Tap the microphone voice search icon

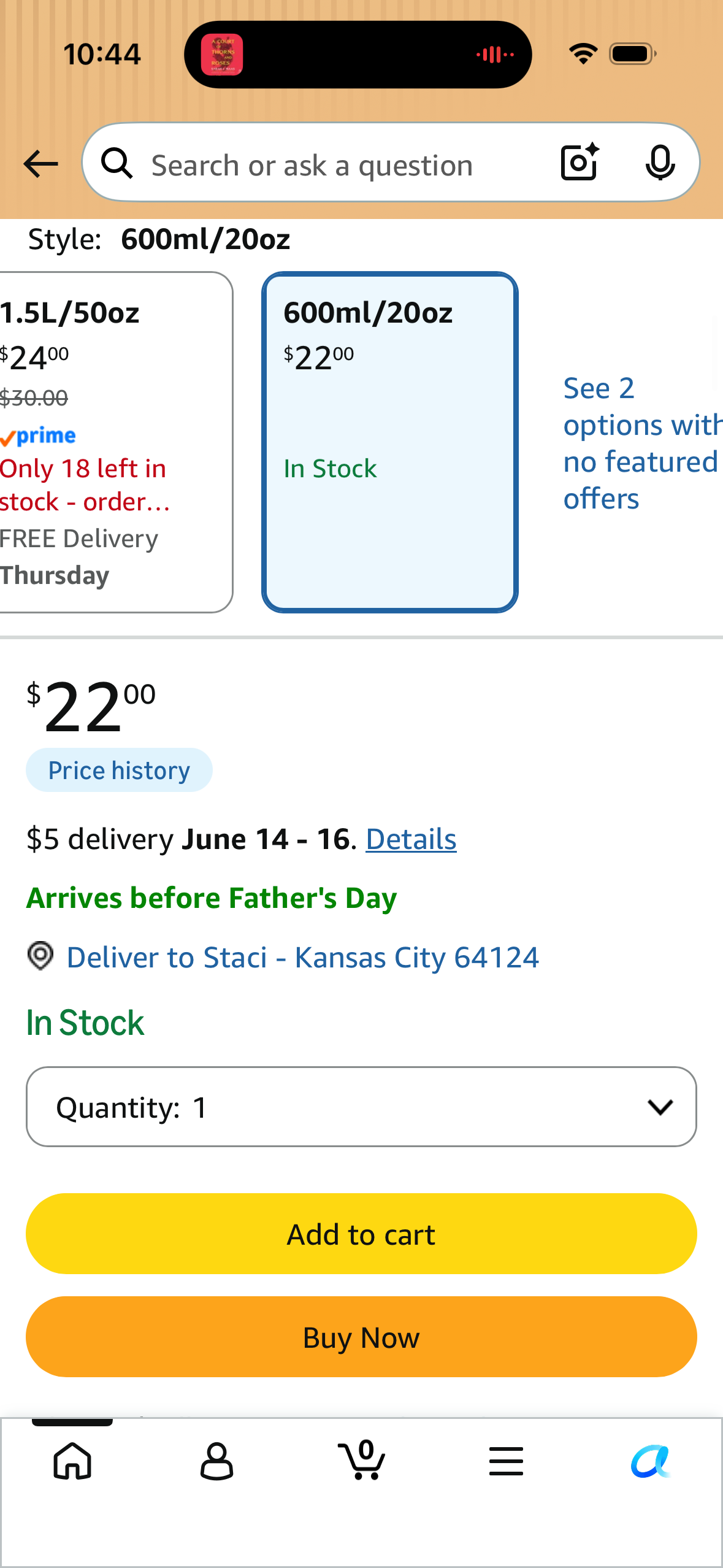click(660, 163)
